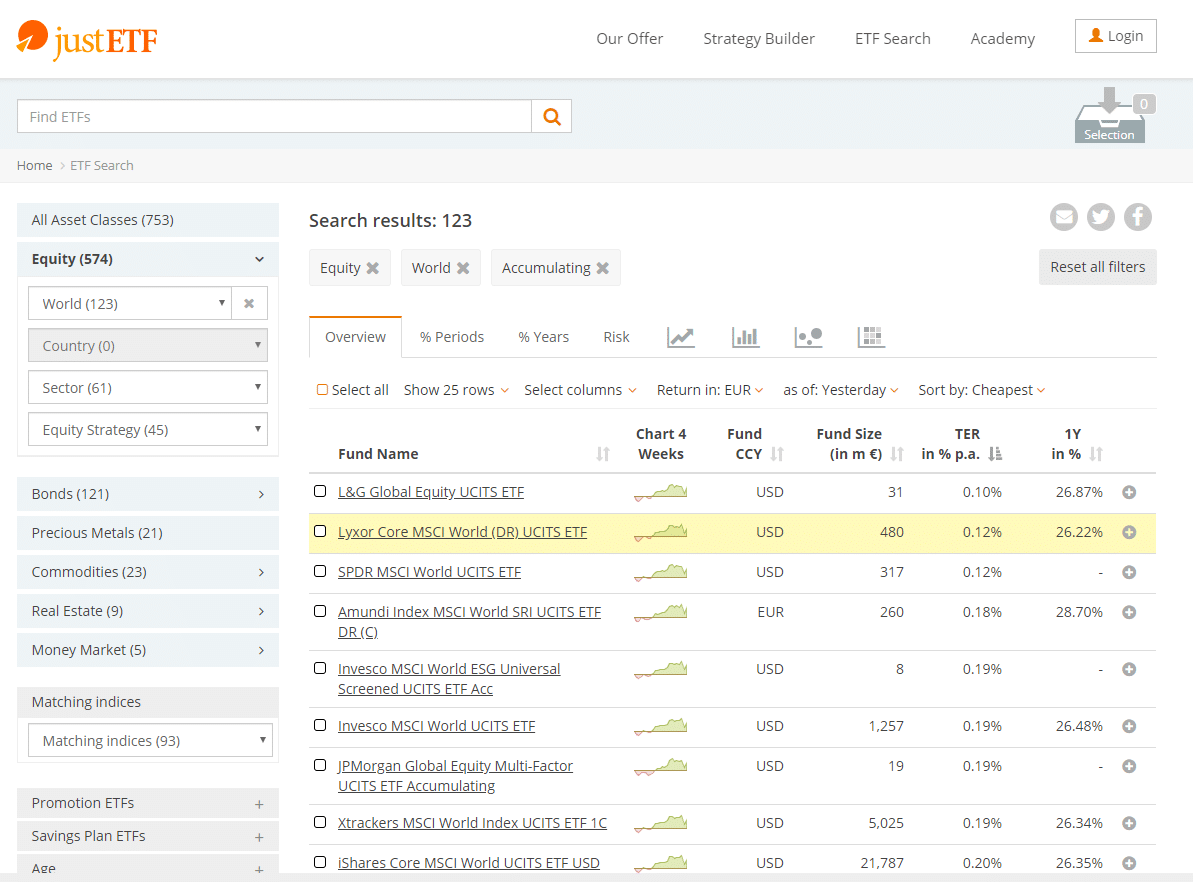
Task: Open the Equity Strategy (45) dropdown
Action: tap(148, 429)
